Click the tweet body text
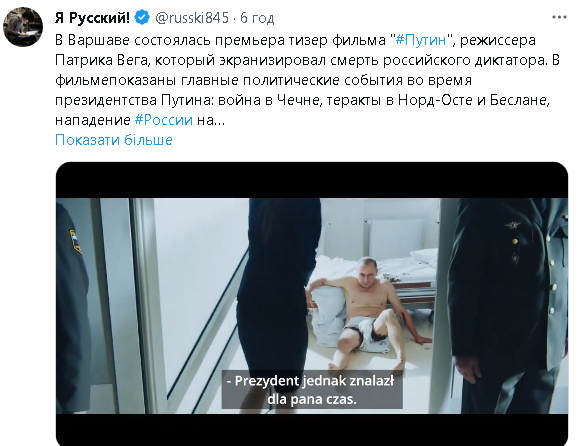This screenshot has height=446, width=584. [x=307, y=80]
